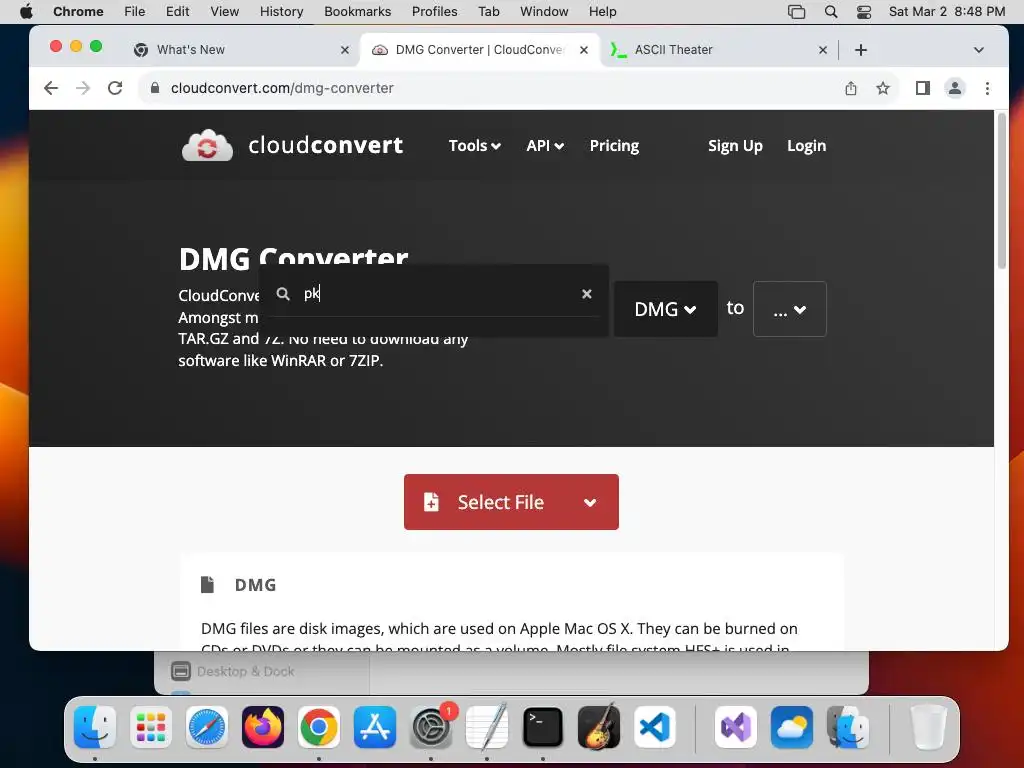Image resolution: width=1024 pixels, height=768 pixels.
Task: Share this page using the share icon
Action: pyautogui.click(x=850, y=88)
